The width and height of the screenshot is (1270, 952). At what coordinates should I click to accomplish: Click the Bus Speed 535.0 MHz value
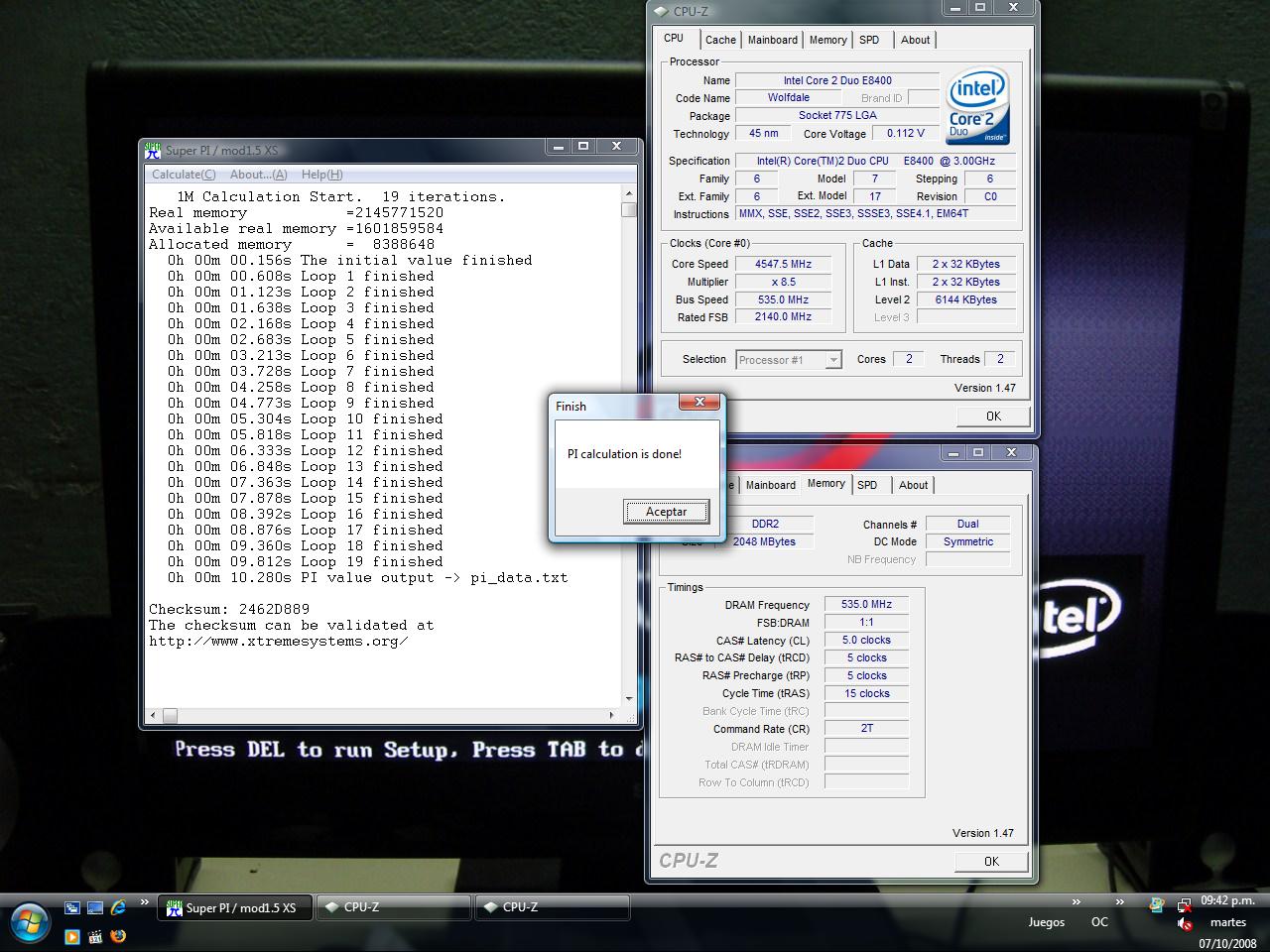coord(783,299)
